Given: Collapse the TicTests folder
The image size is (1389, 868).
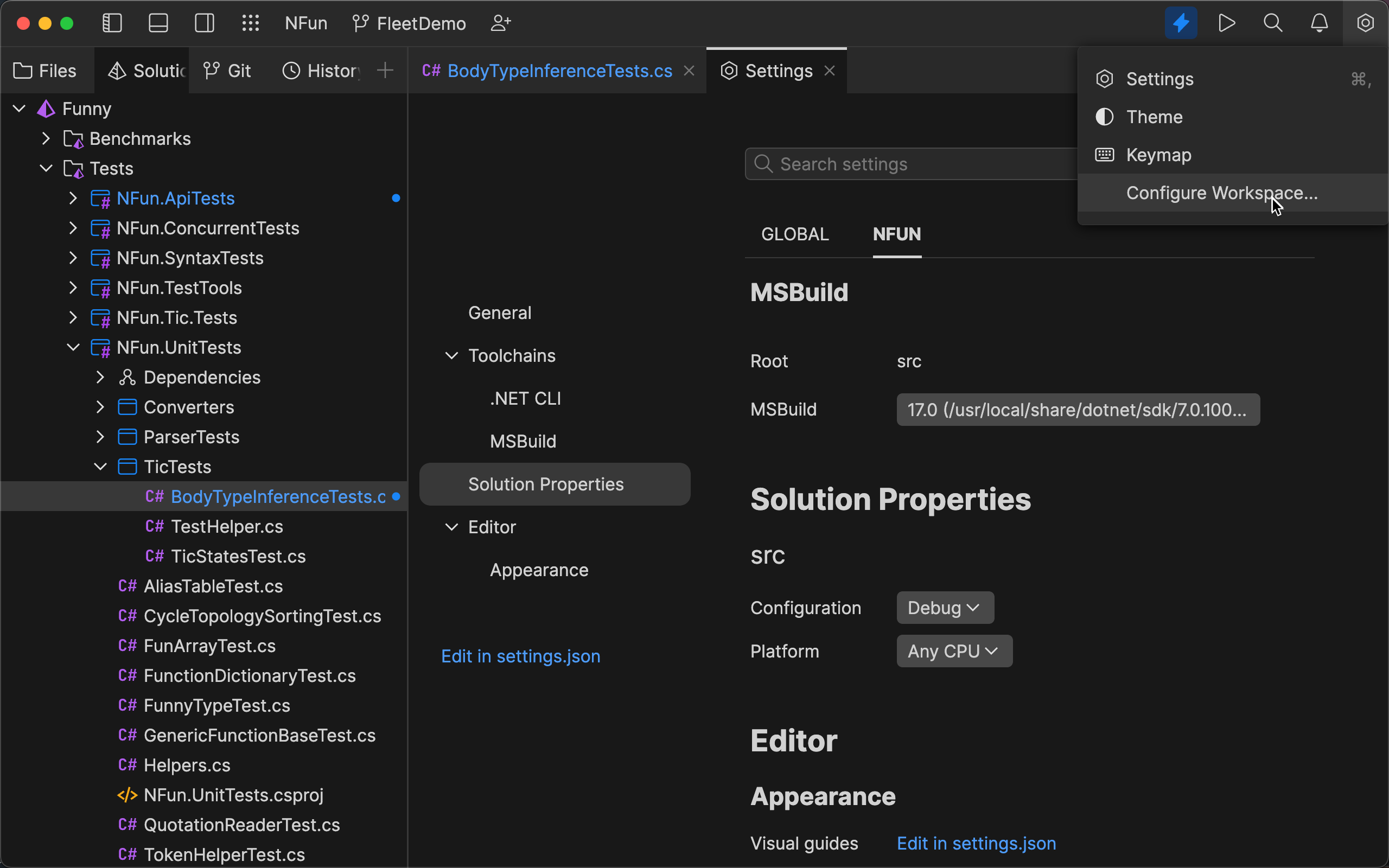Looking at the screenshot, I should click(x=100, y=467).
